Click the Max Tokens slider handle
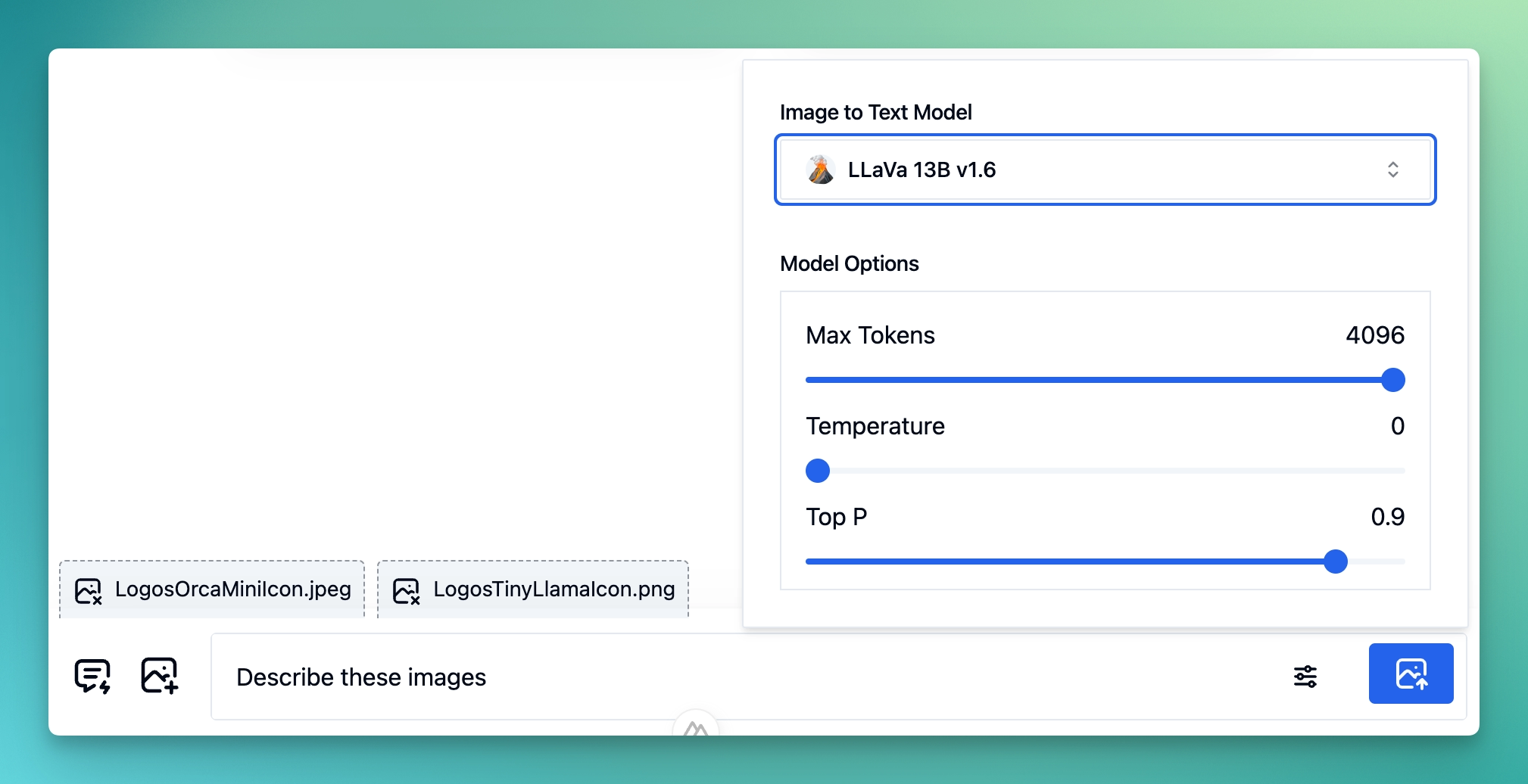 click(1392, 380)
